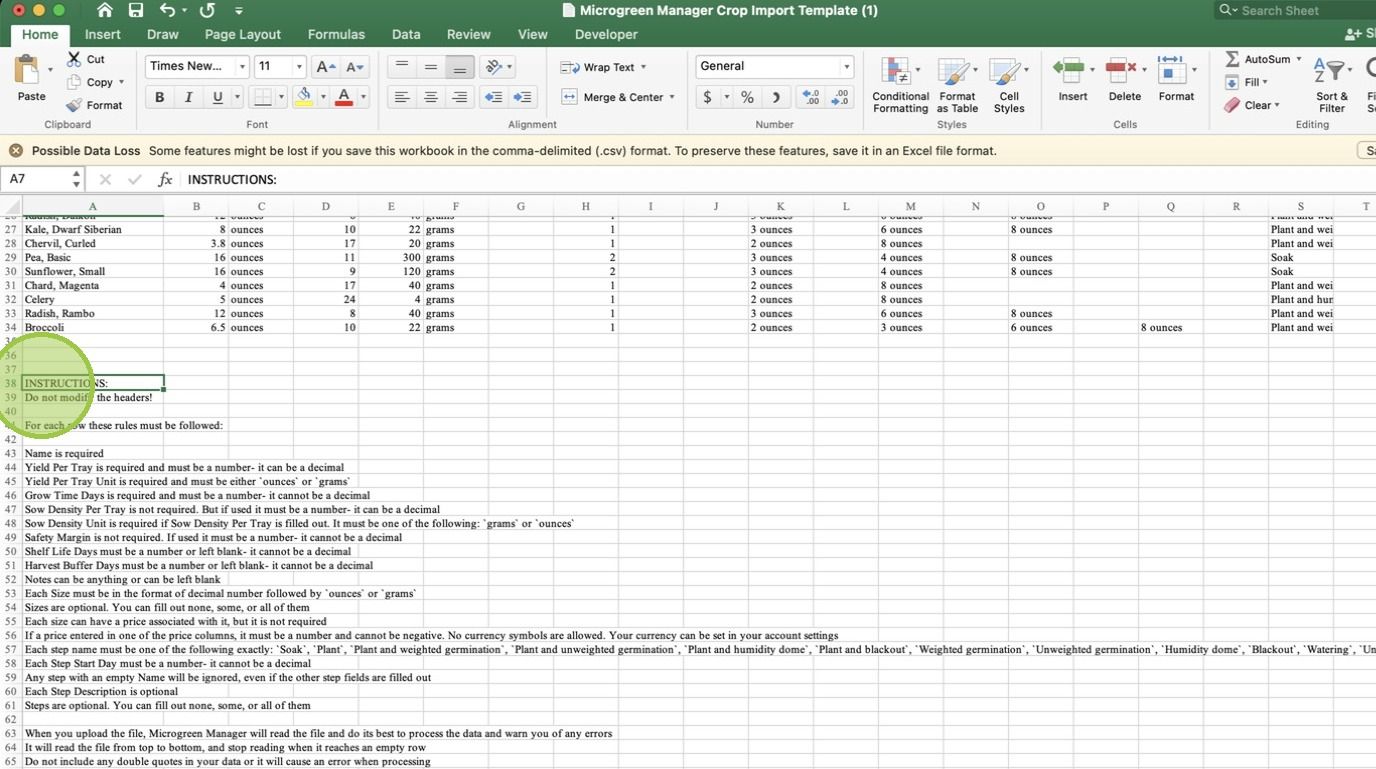Toggle underline formatting
Screen dimensions: 1376x769
click(217, 97)
